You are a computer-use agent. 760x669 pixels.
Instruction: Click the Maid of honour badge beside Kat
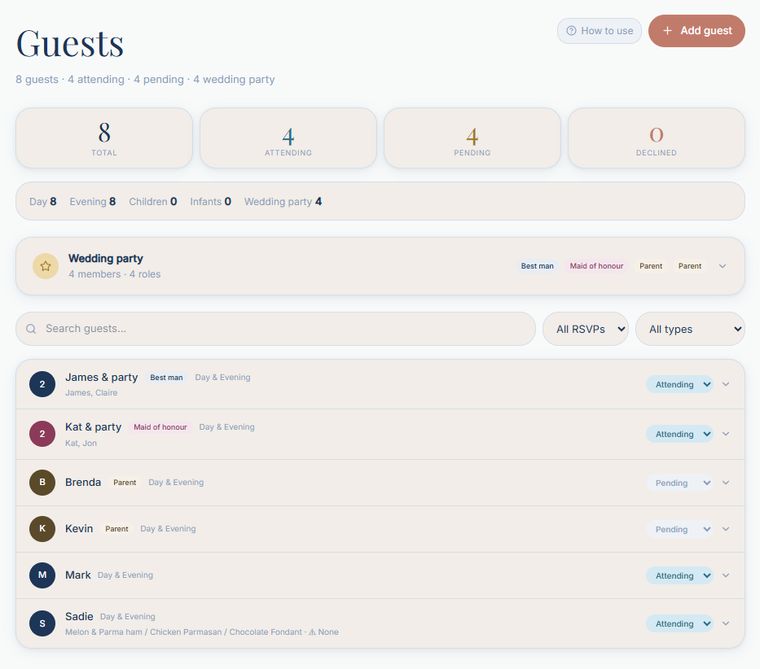tap(160, 427)
